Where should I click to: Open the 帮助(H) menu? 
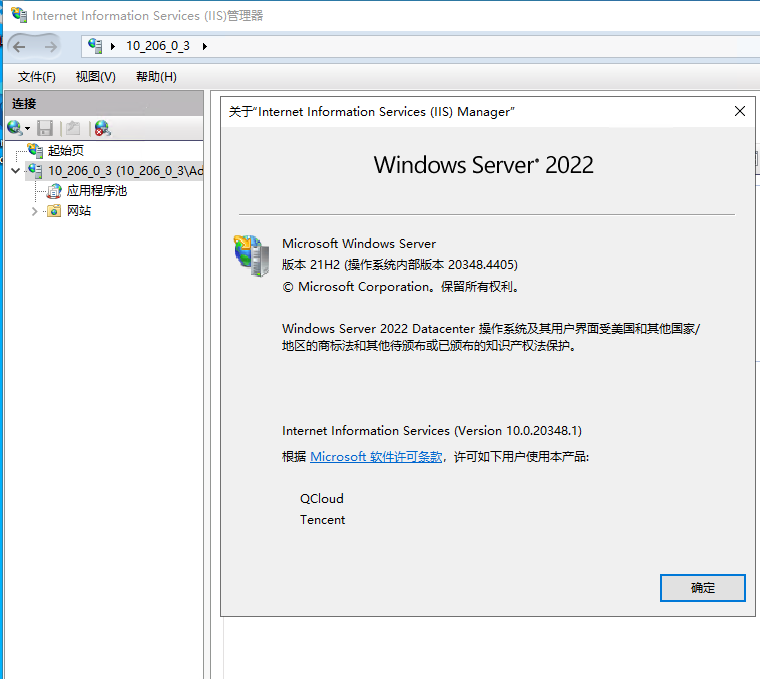point(156,77)
